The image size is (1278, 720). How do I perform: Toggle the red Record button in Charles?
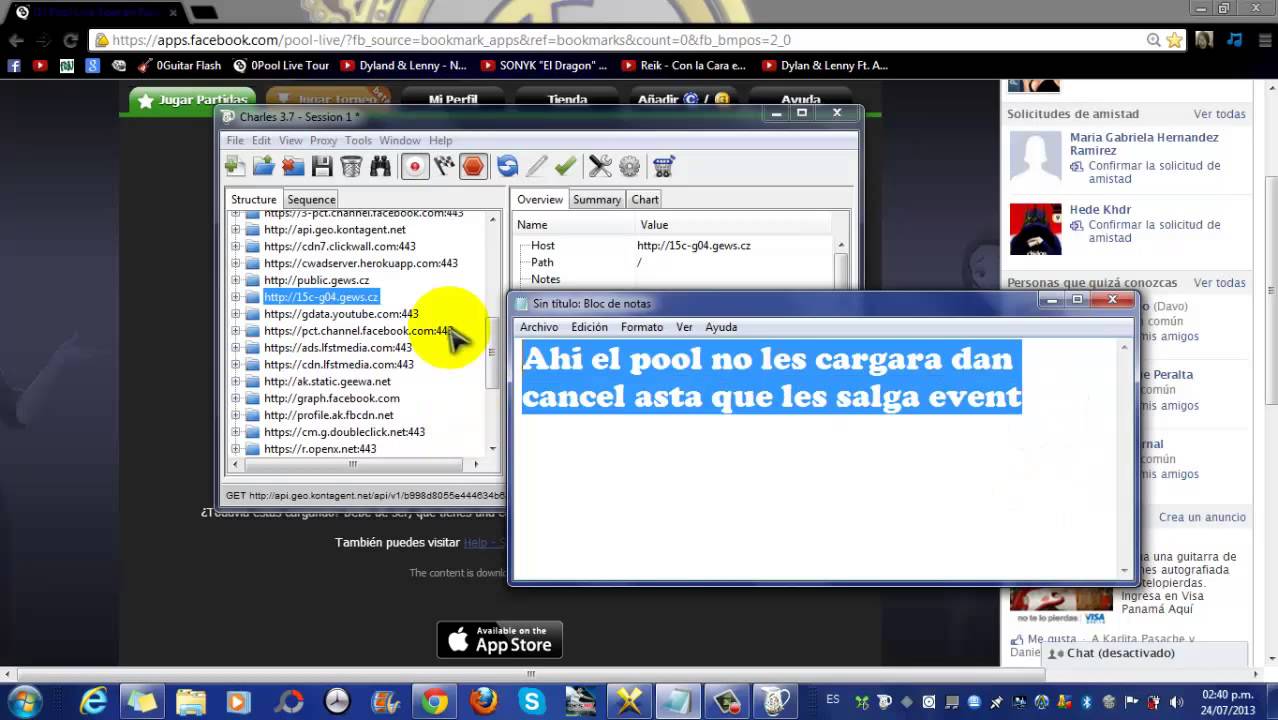pos(414,166)
